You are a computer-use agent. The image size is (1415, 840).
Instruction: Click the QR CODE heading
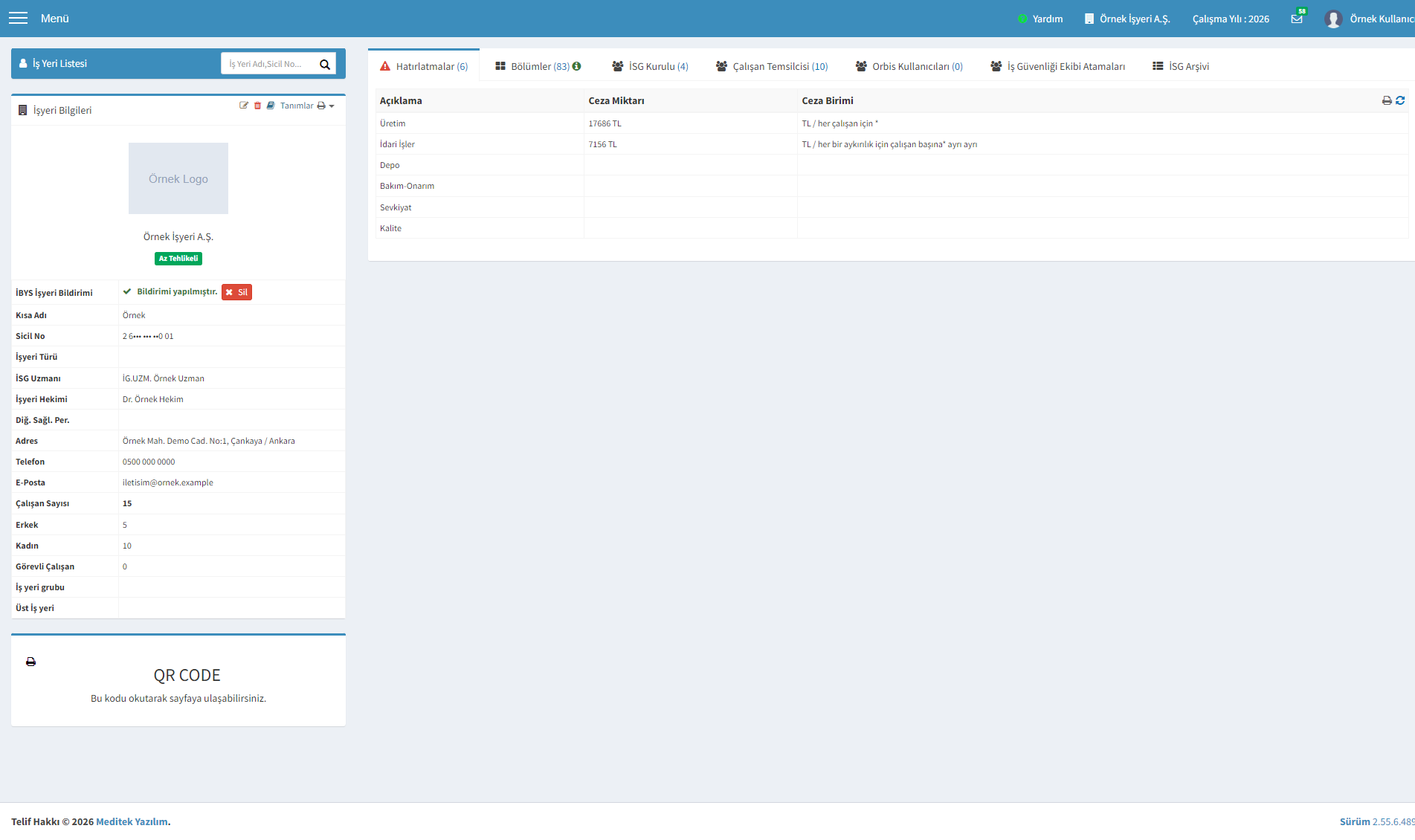(x=187, y=675)
